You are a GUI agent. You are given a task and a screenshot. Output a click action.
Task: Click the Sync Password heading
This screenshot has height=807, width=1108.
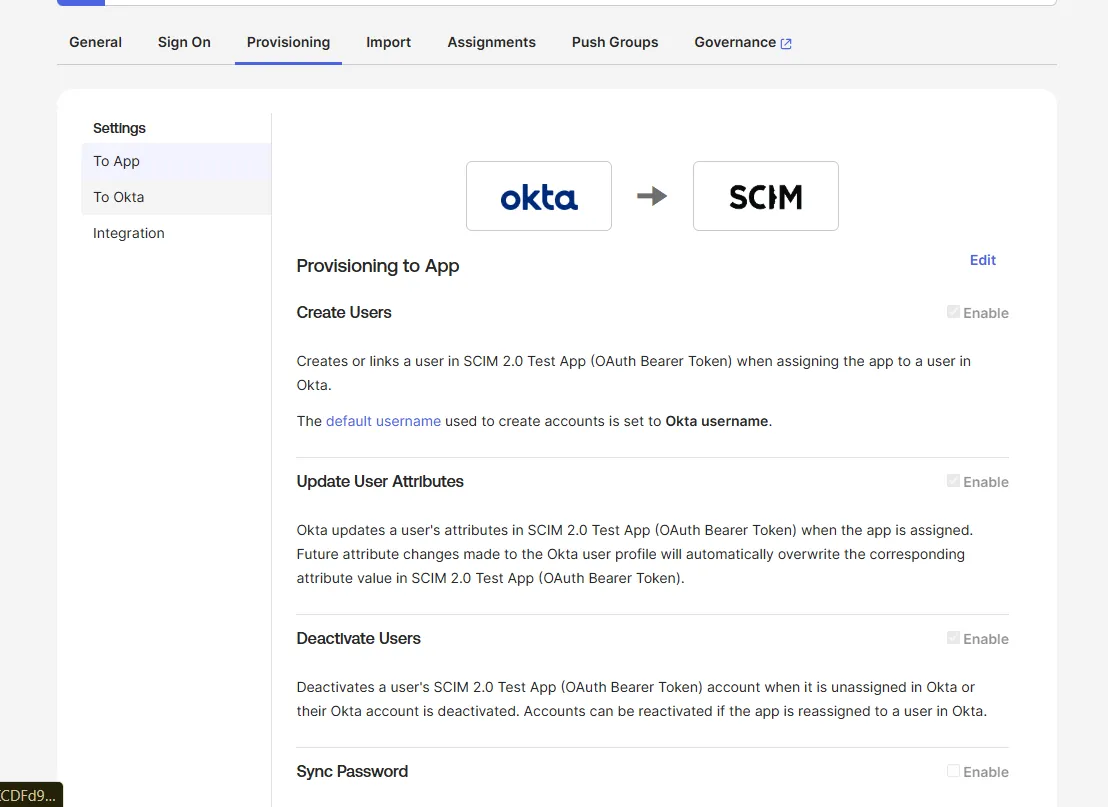352,772
